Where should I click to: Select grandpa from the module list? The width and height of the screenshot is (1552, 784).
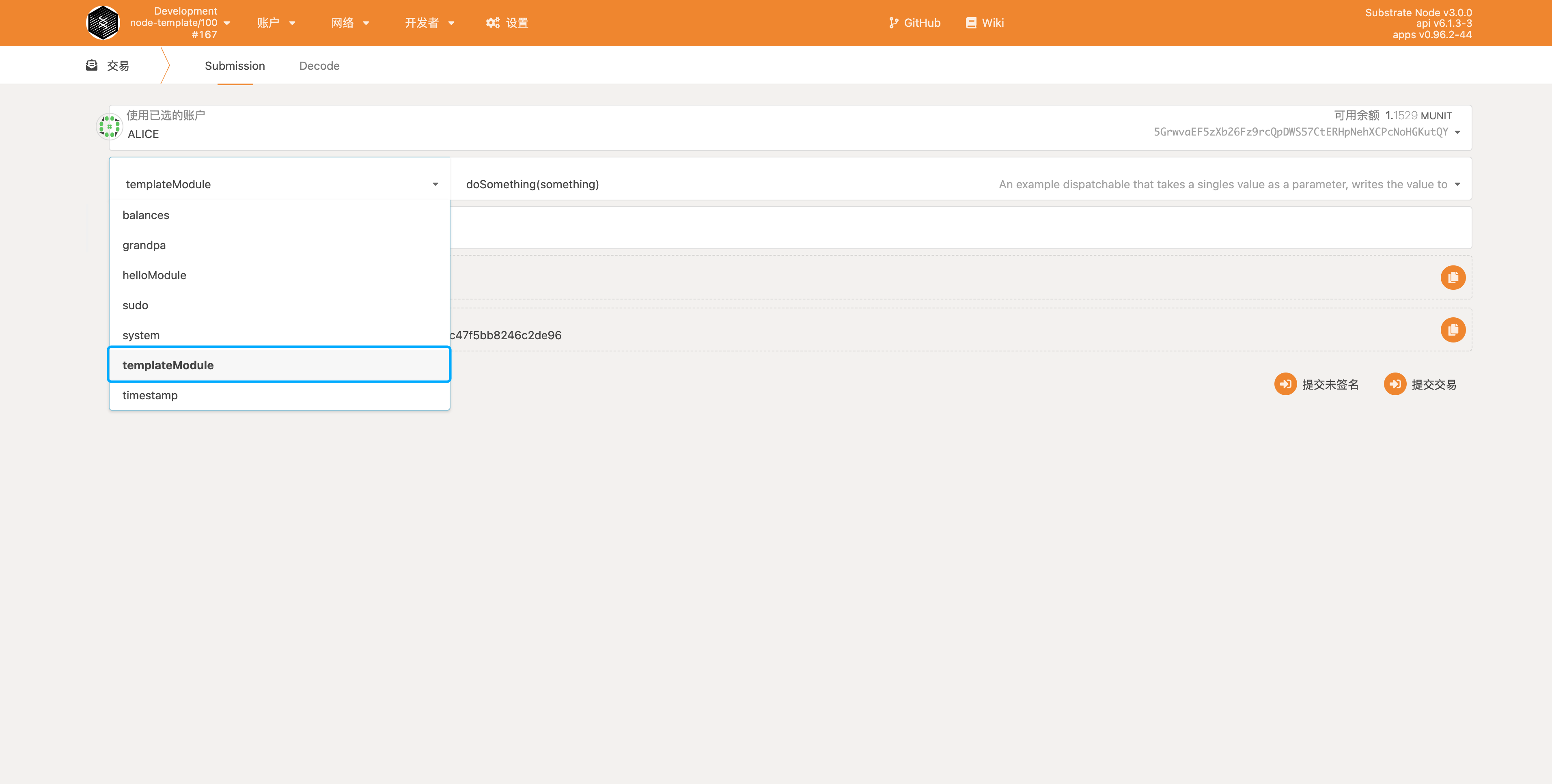click(280, 245)
